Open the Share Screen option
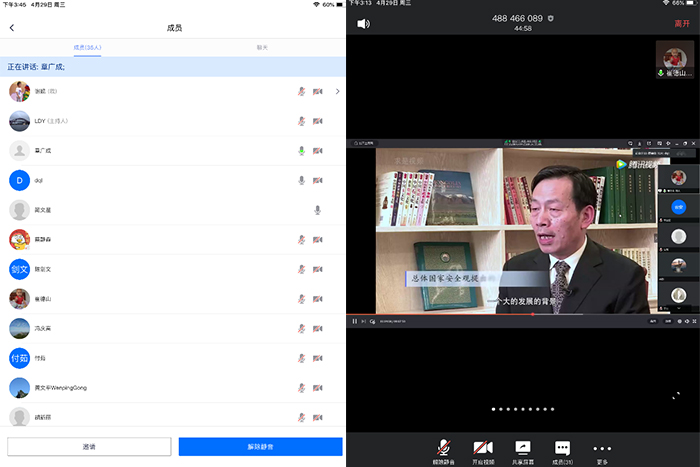This screenshot has width=700, height=467. pyautogui.click(x=522, y=451)
